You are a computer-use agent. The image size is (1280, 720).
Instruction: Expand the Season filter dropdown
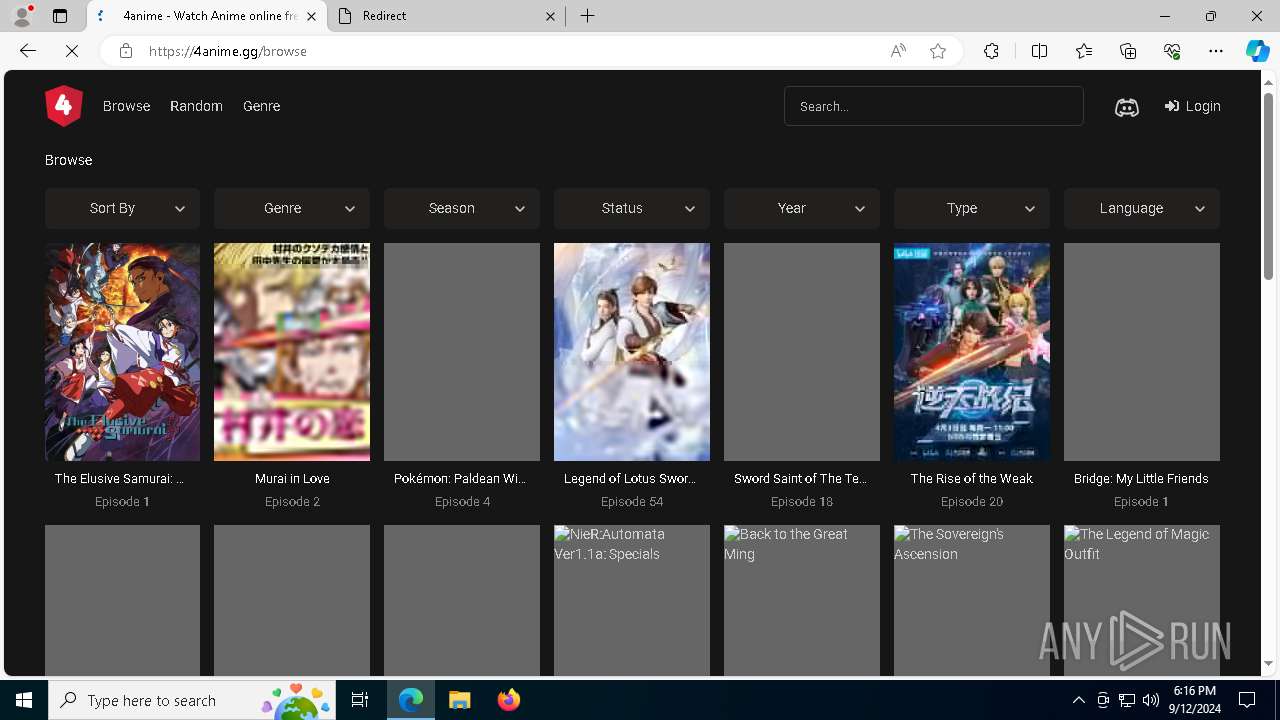click(462, 208)
